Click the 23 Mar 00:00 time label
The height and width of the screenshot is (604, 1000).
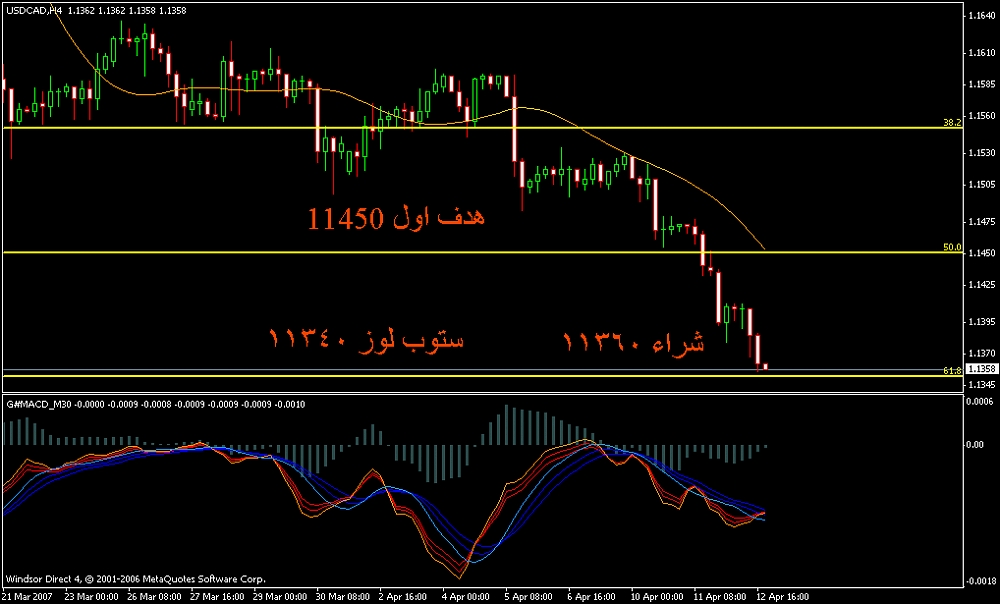click(92, 596)
